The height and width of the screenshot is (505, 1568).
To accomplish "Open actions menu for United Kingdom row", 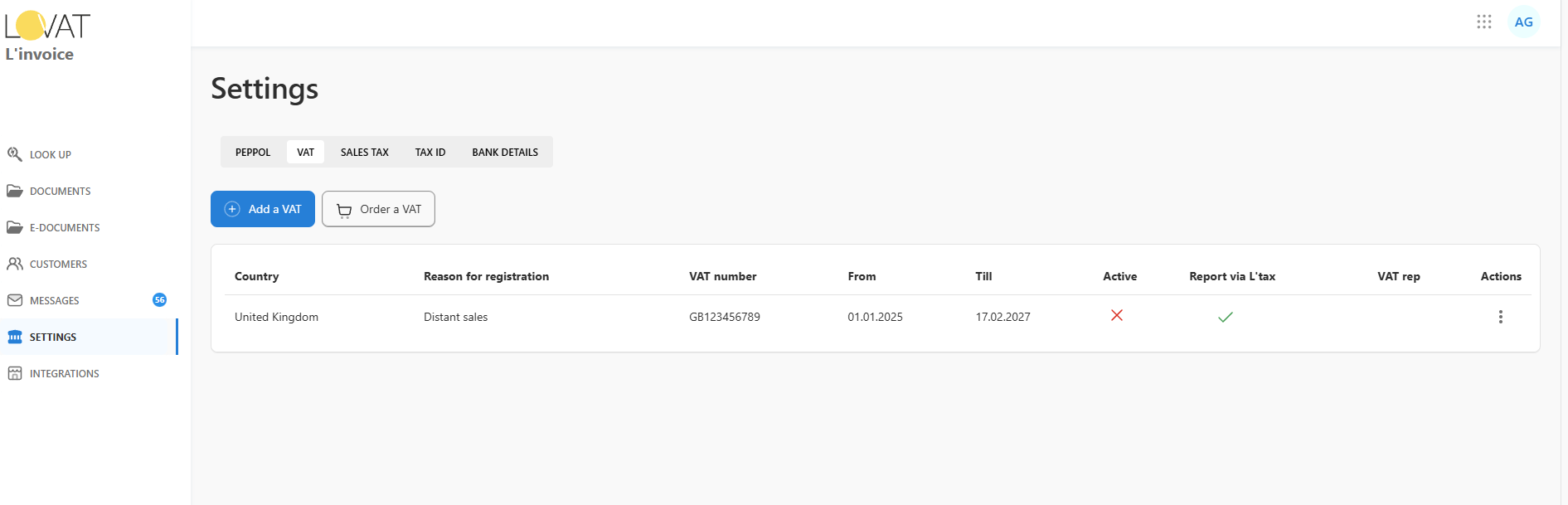I will pos(1500,317).
